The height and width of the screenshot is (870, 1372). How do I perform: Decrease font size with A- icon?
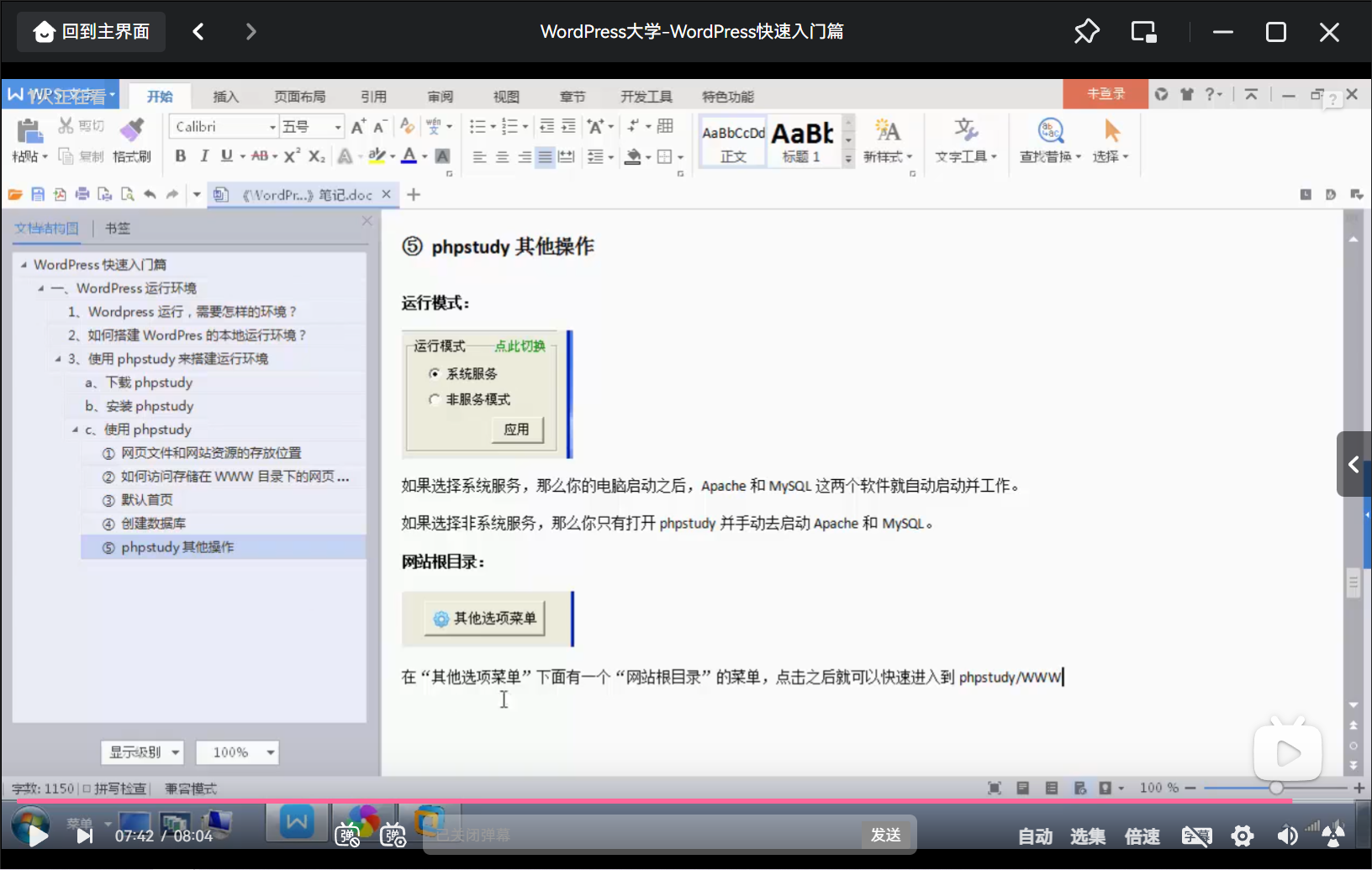[380, 126]
